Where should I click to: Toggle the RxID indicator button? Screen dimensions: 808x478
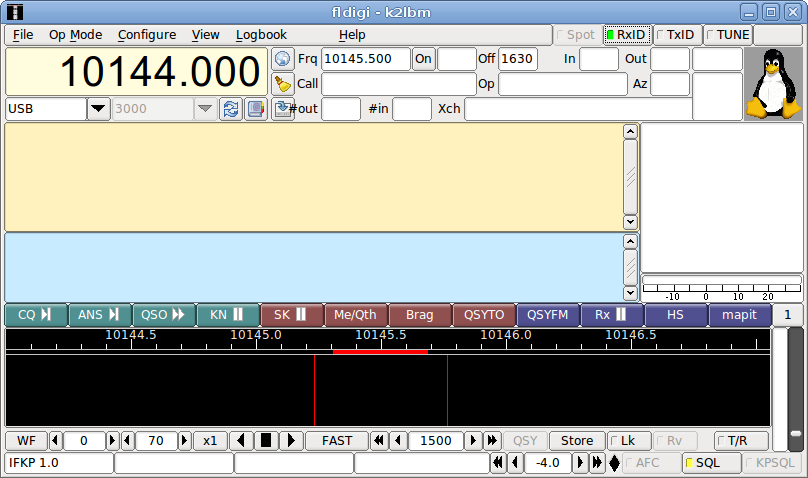pyautogui.click(x=627, y=35)
